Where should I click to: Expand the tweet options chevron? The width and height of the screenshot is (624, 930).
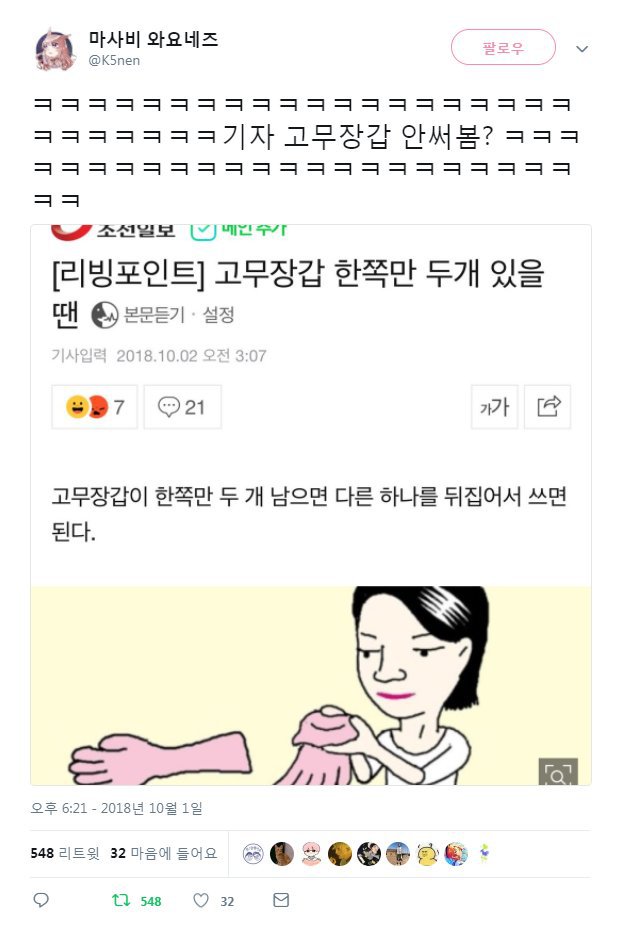point(582,49)
